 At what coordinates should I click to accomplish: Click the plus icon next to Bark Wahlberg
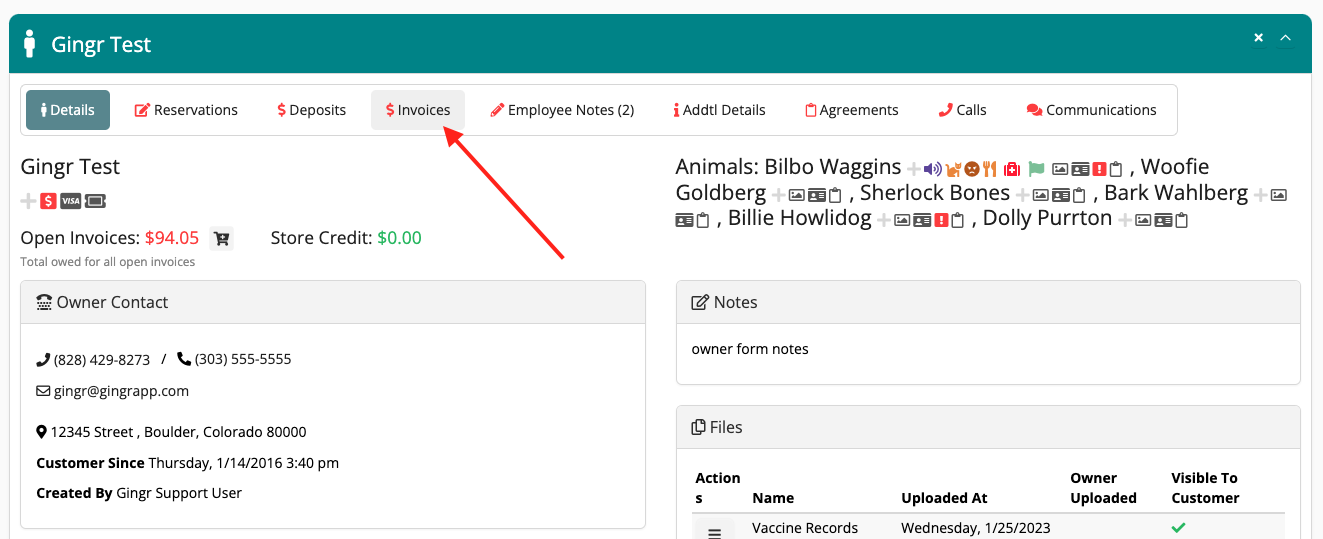[x=1260, y=195]
